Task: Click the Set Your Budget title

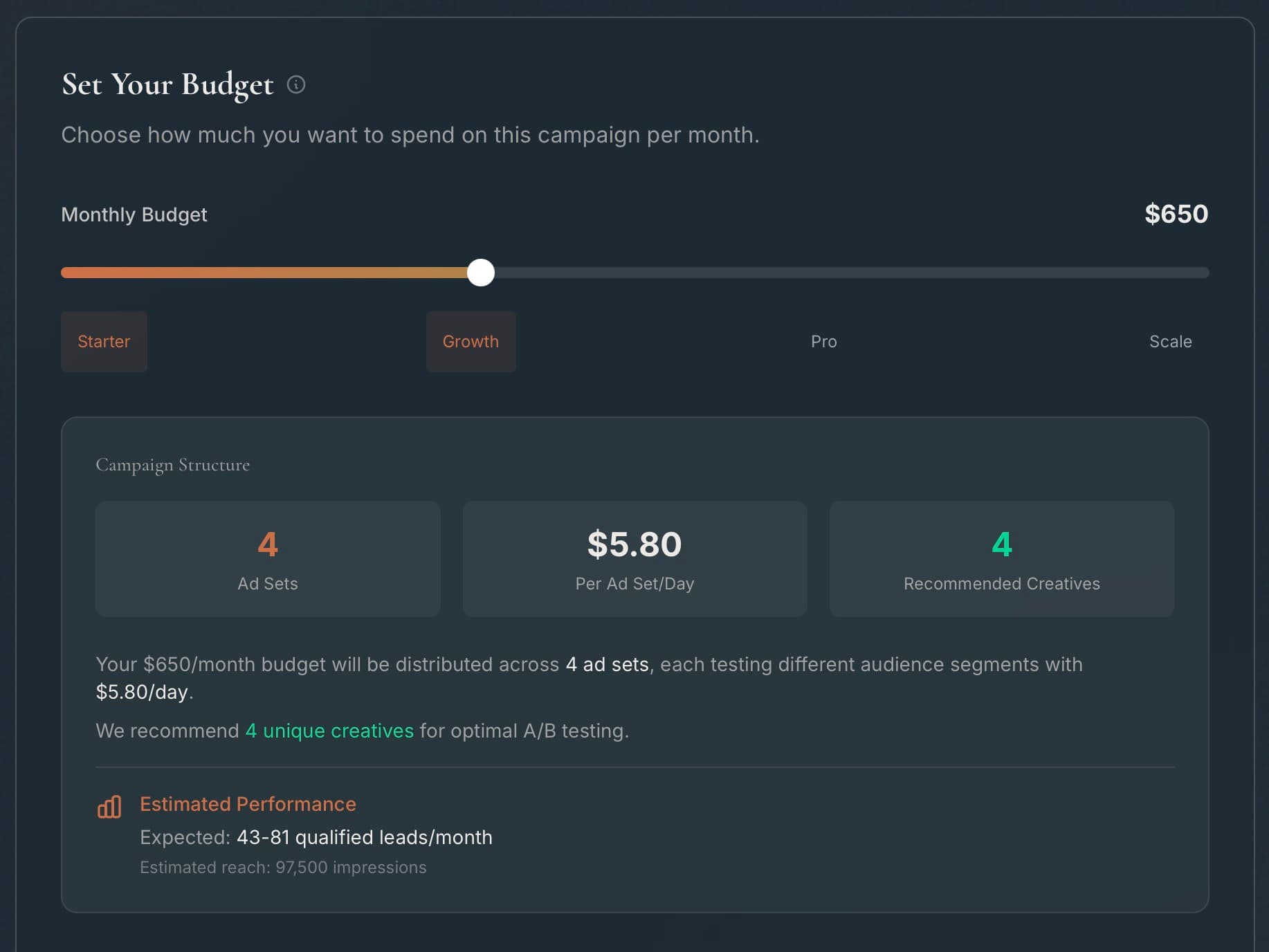Action: [167, 84]
